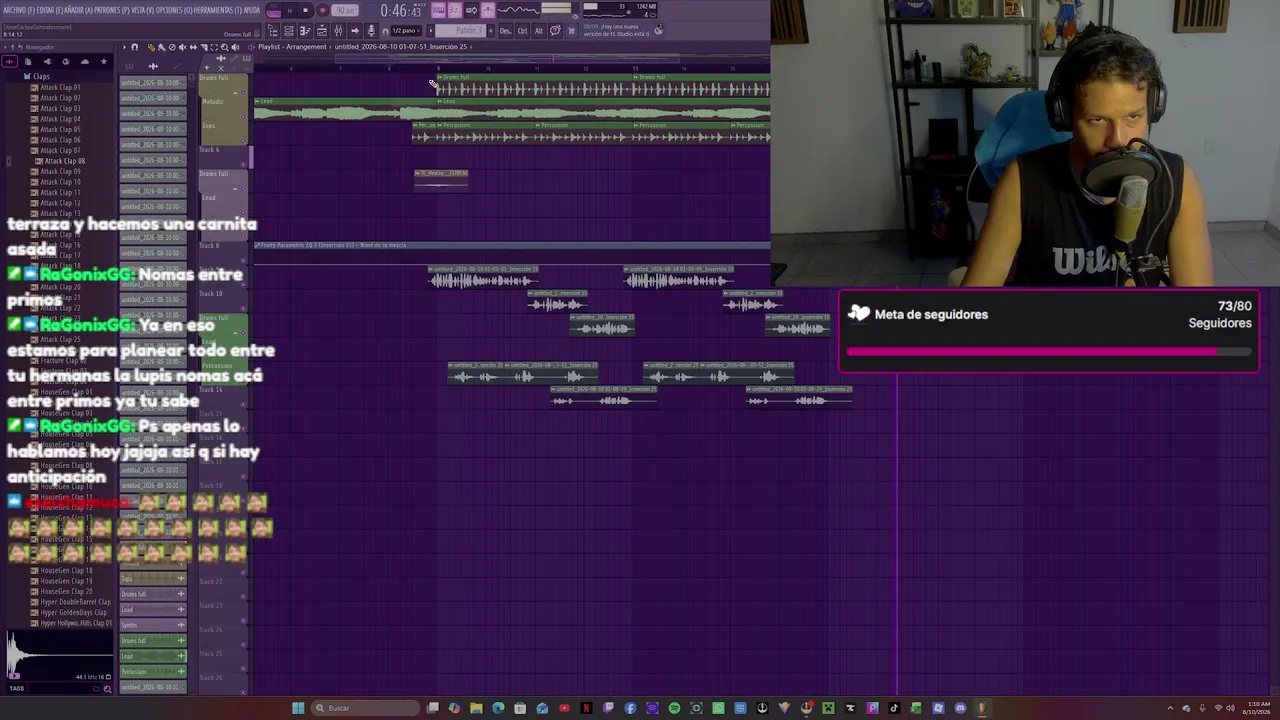
Task: Toggle the Des. modifier button
Action: [505, 31]
